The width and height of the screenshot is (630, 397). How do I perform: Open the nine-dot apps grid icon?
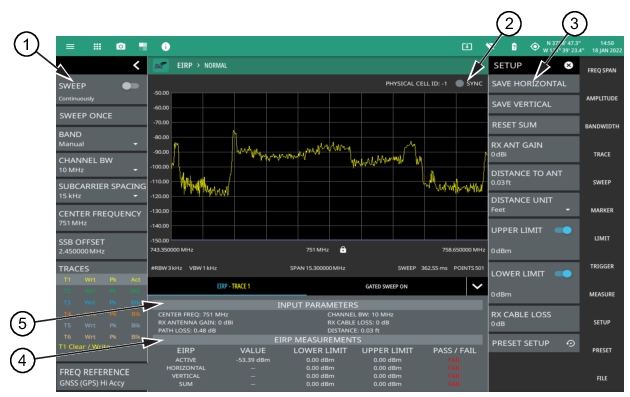point(97,47)
